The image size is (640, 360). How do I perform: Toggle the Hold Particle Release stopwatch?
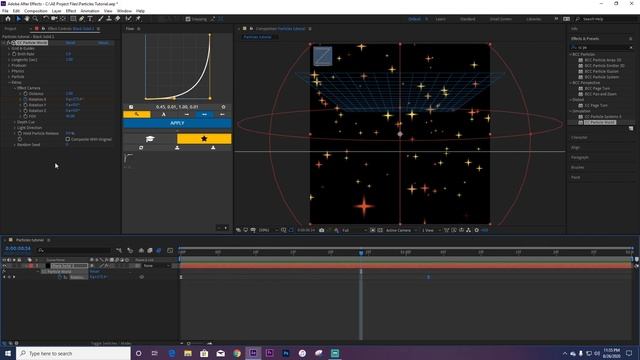pos(20,133)
